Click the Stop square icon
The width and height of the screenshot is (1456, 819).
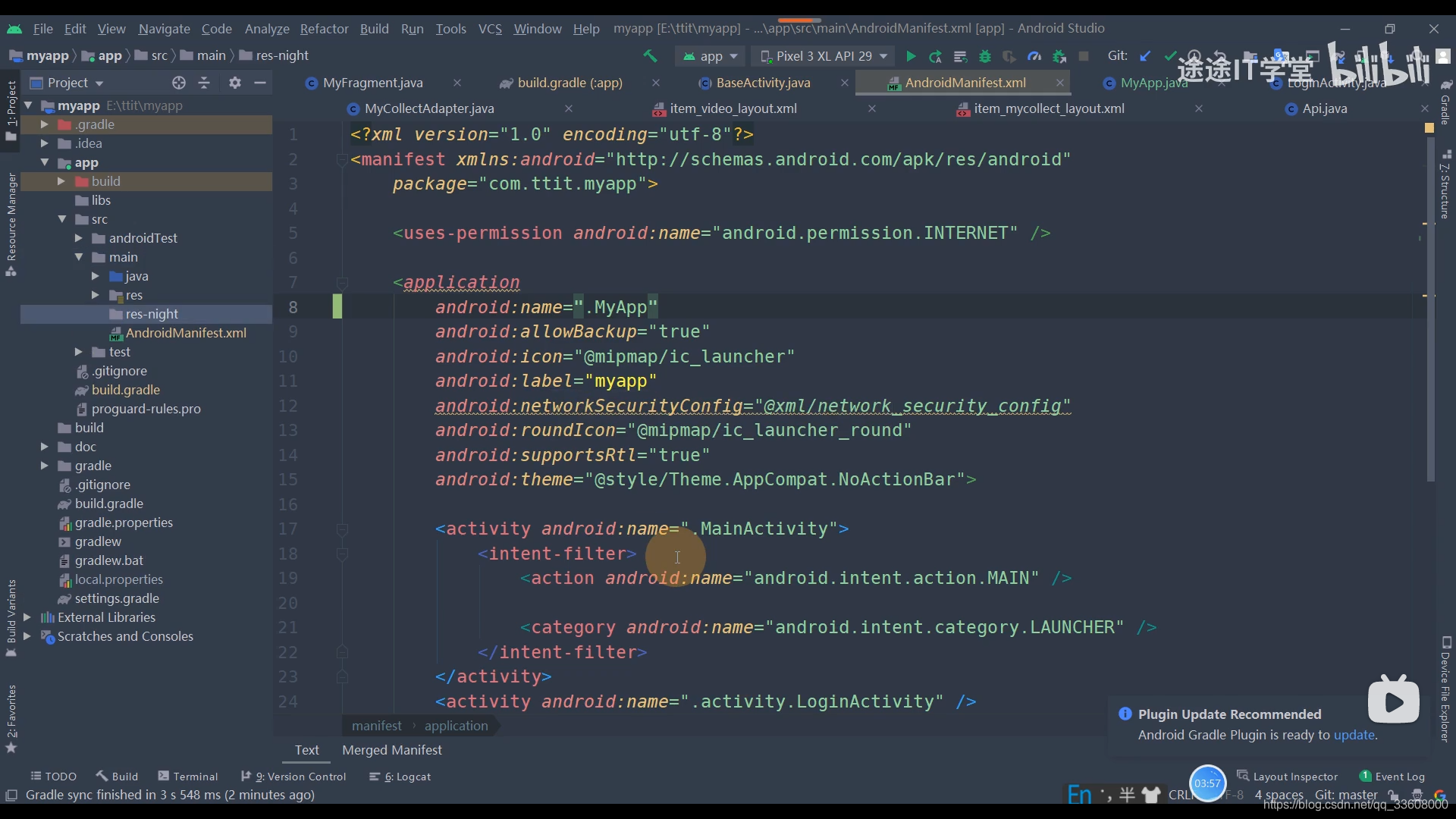(1084, 56)
